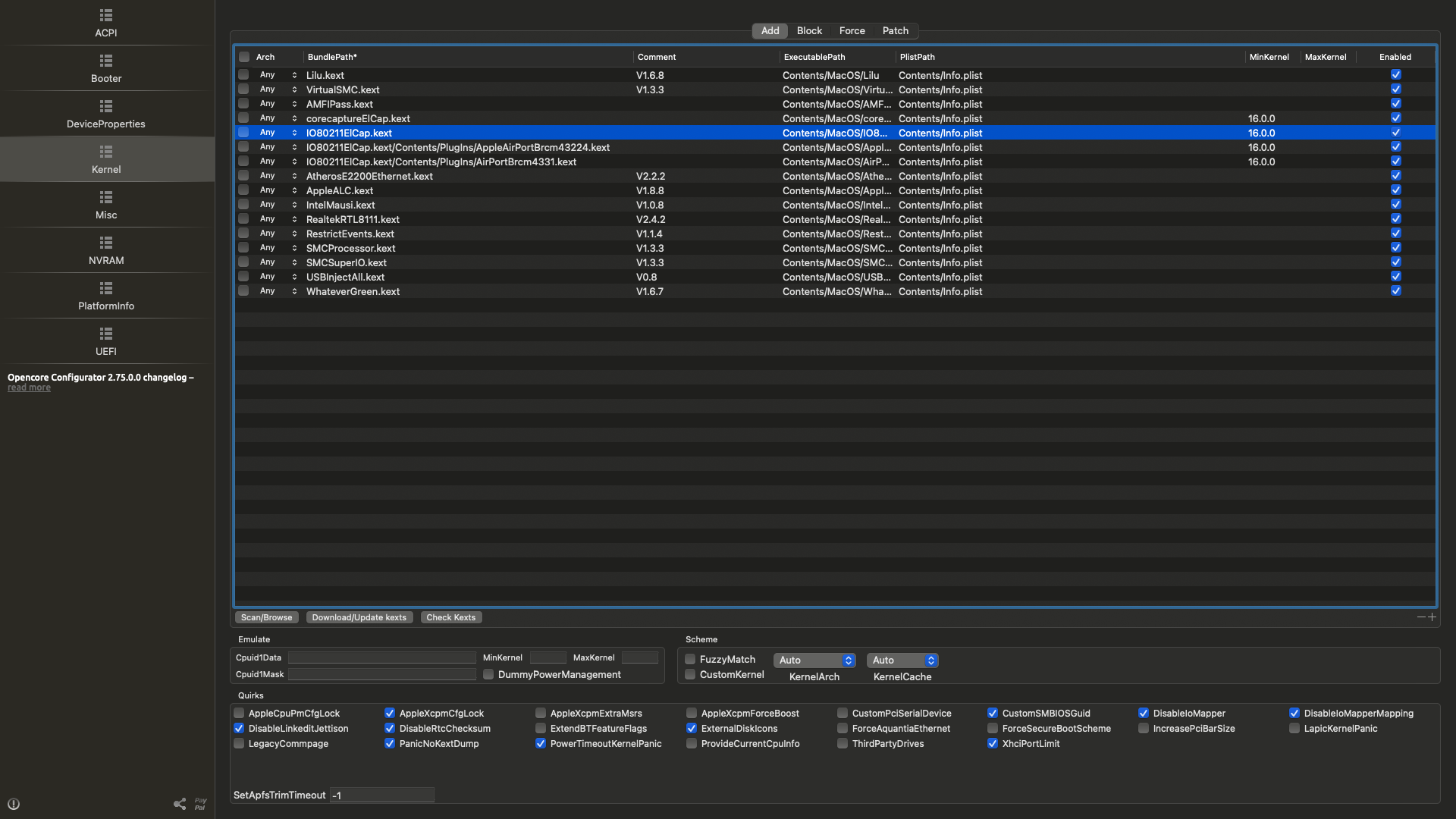Toggle the select-all checkbox in table header
The image size is (1456, 819).
click(x=244, y=57)
